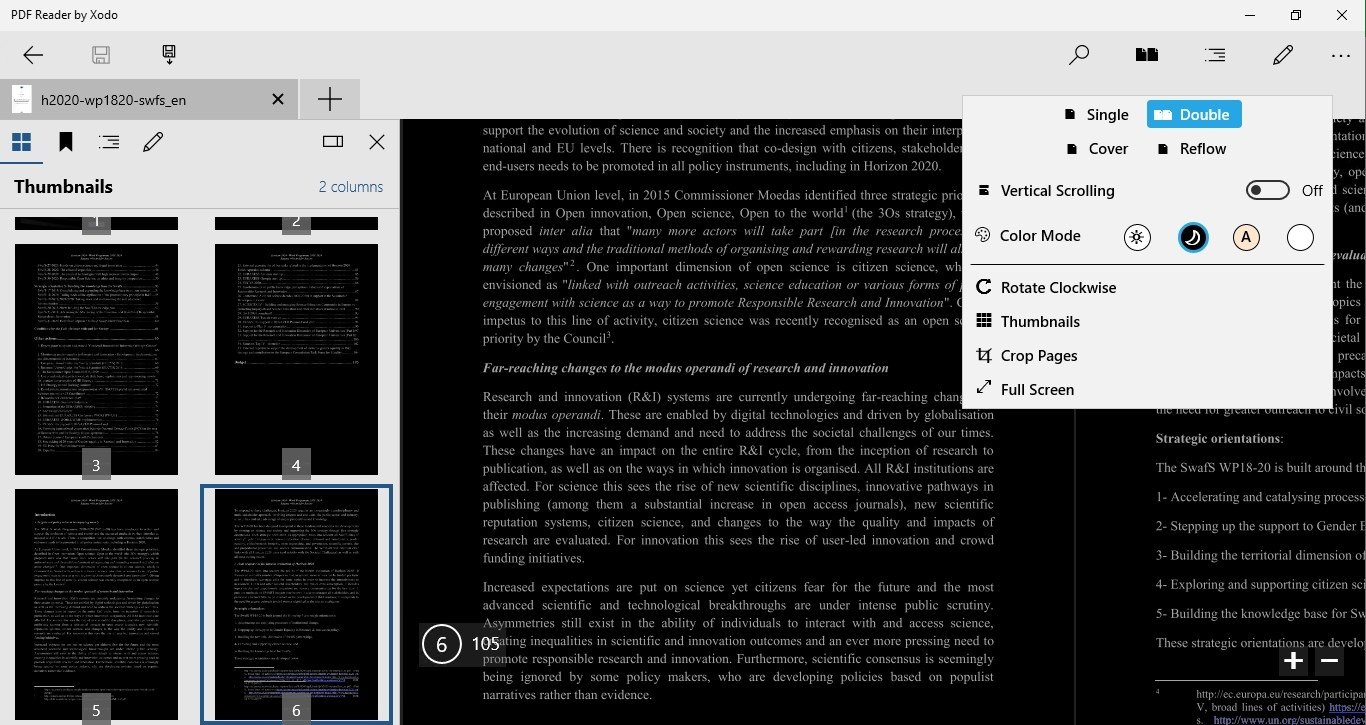Choose Rotate Clockwise from menu
1366x725 pixels.
1057,288
